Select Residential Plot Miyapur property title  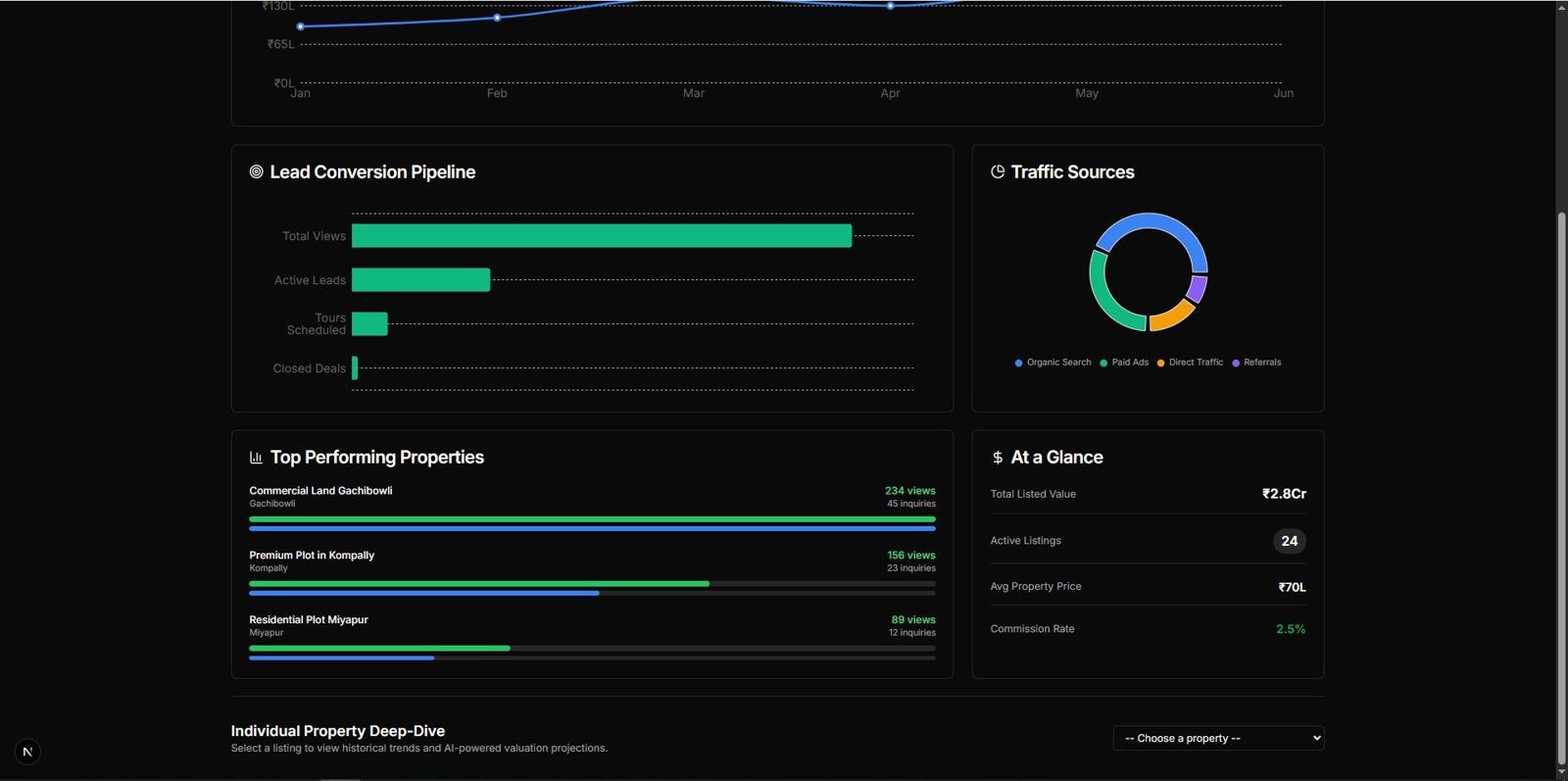point(309,619)
